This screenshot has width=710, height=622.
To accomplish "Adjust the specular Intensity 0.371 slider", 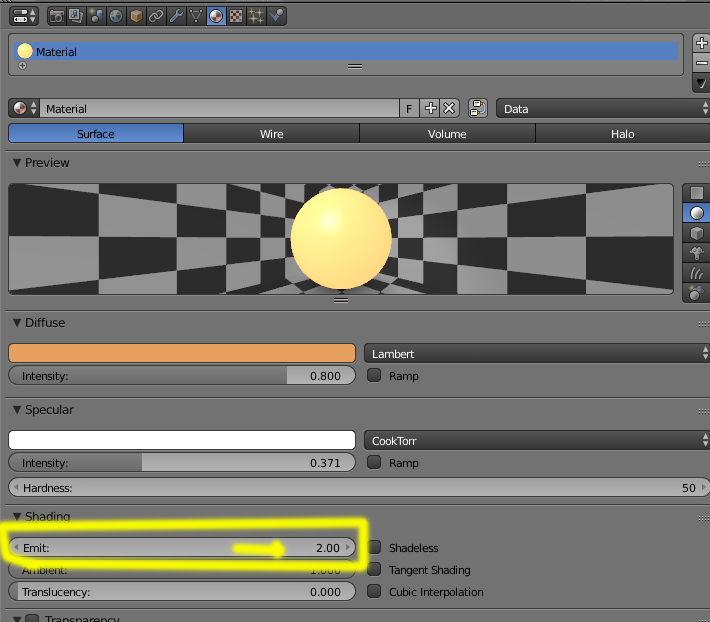I will (182, 463).
